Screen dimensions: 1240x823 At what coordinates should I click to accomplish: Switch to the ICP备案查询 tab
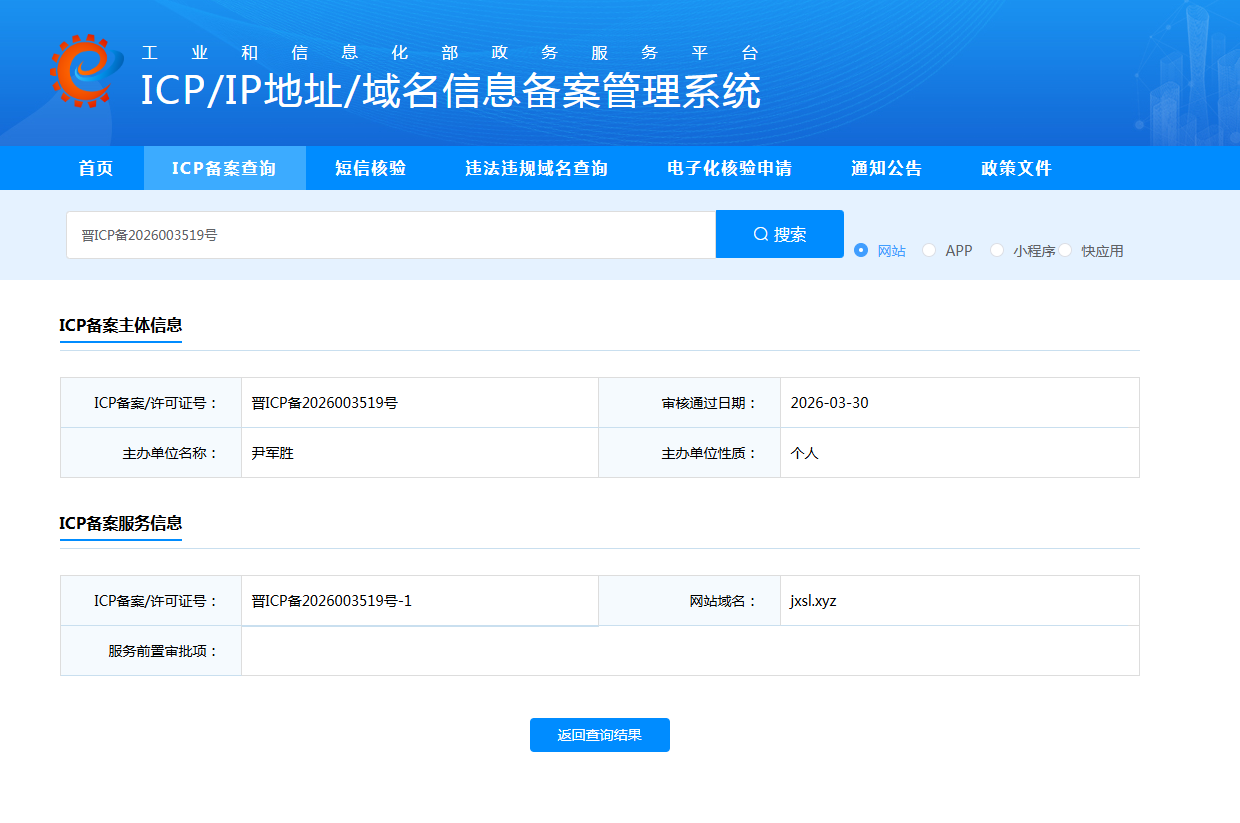(x=224, y=168)
